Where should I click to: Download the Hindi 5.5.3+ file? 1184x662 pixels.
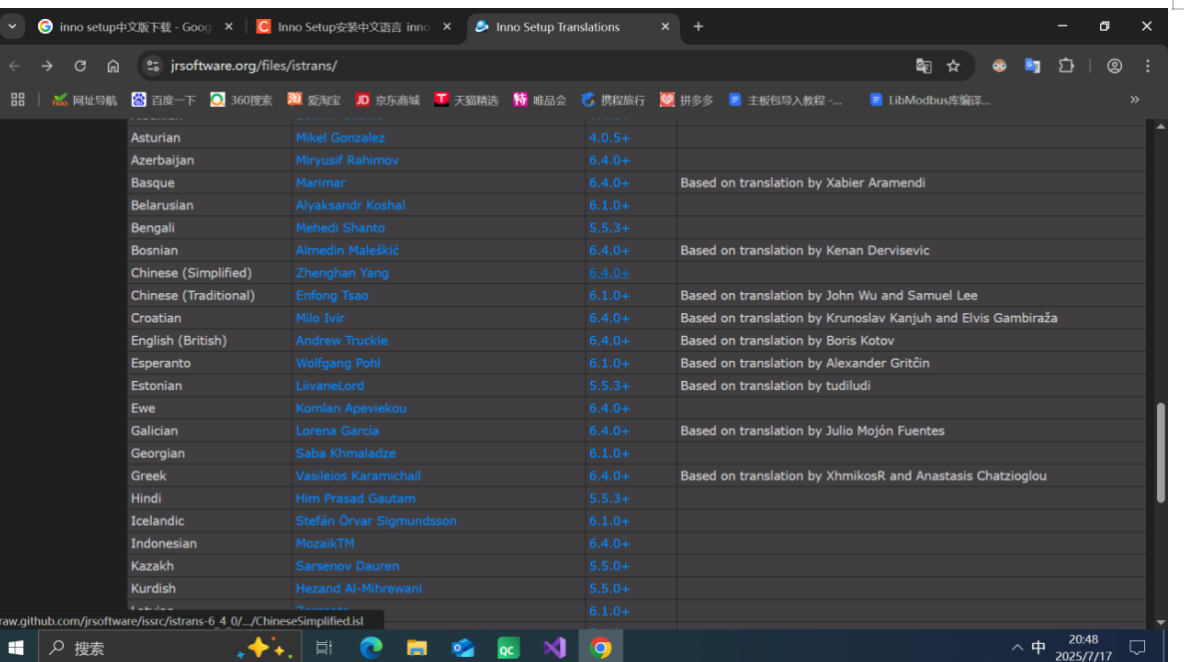coord(609,499)
